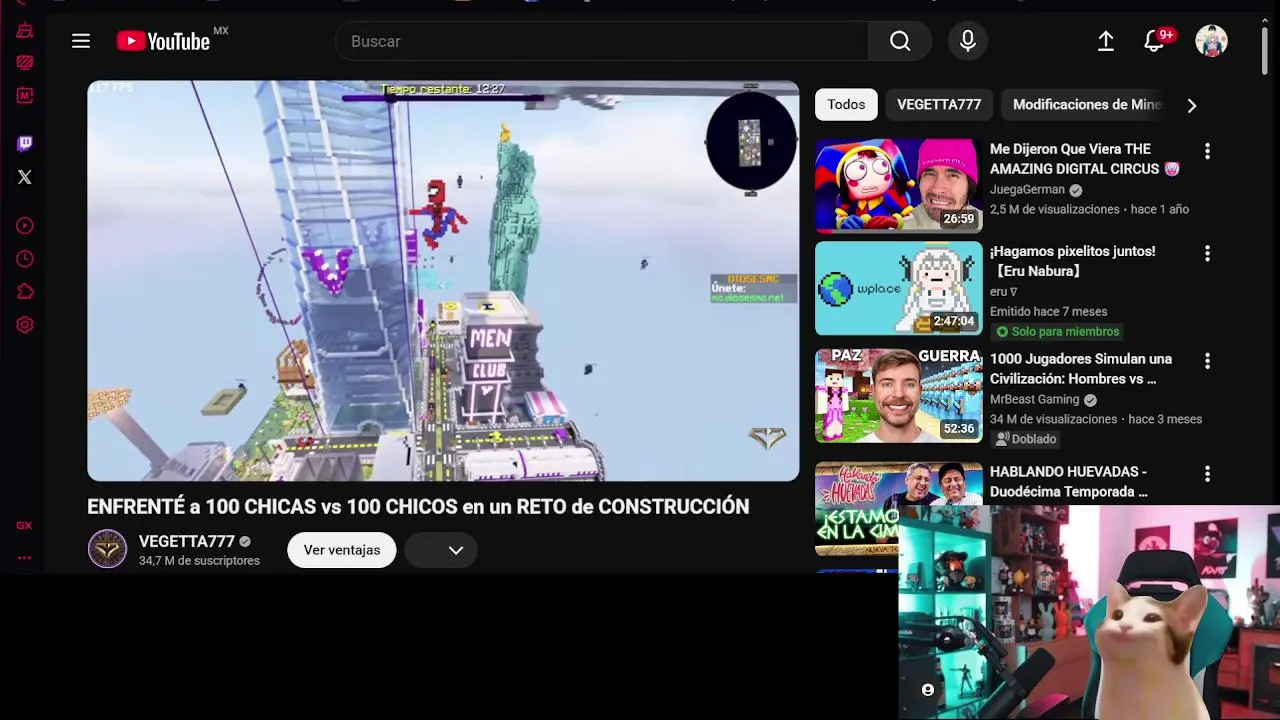Open options for the 1000 Jugadores video
The image size is (1280, 720).
[x=1207, y=361]
